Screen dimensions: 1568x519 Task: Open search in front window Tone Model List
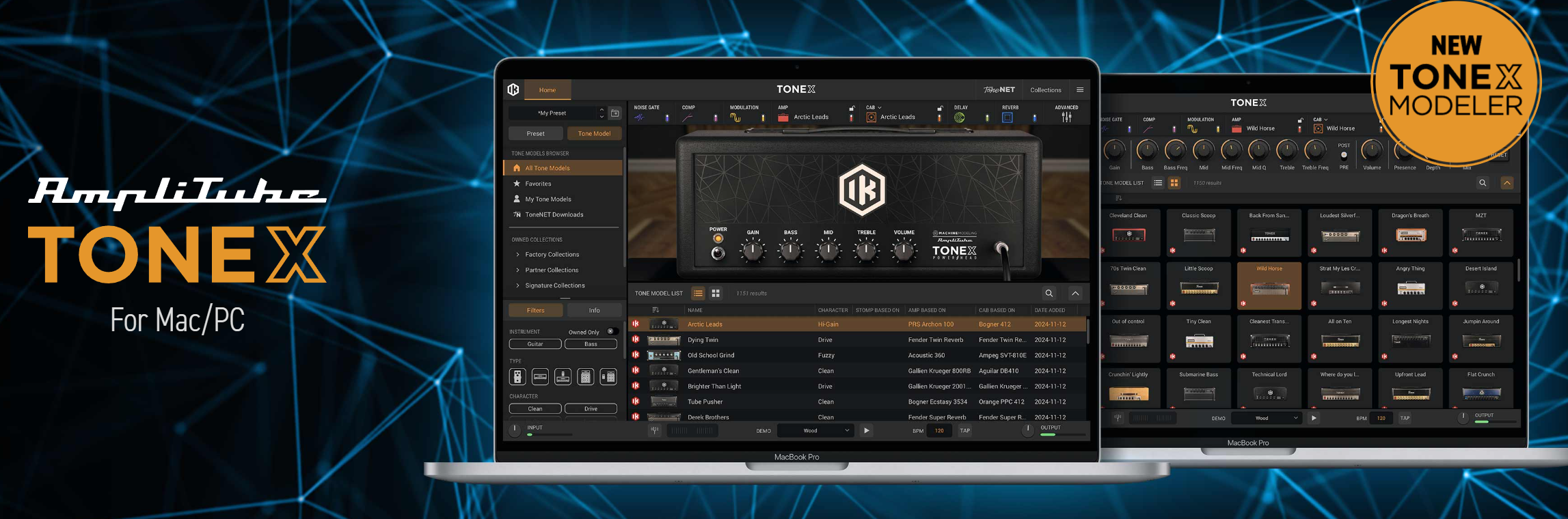click(x=1049, y=294)
